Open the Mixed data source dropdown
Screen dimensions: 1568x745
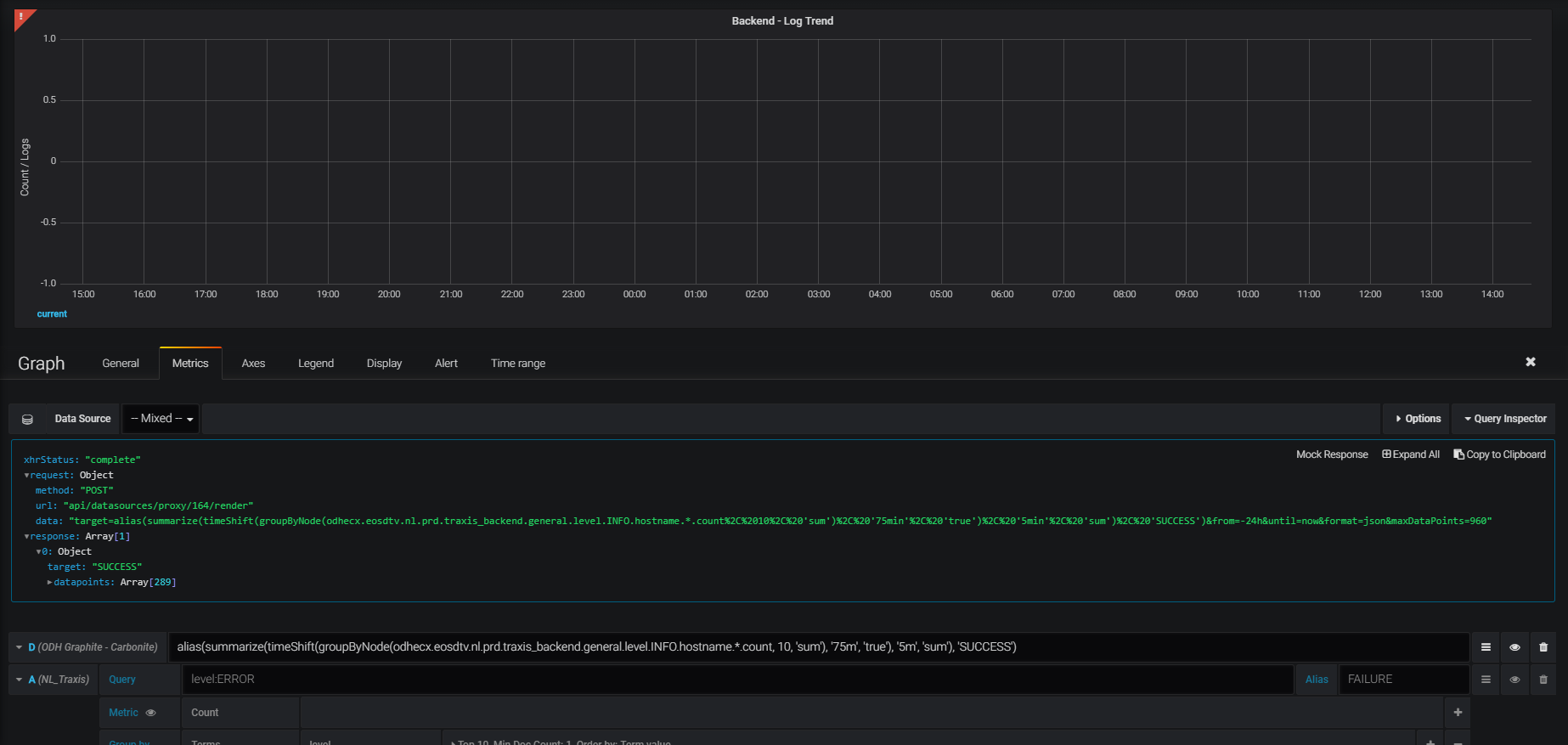pos(161,419)
